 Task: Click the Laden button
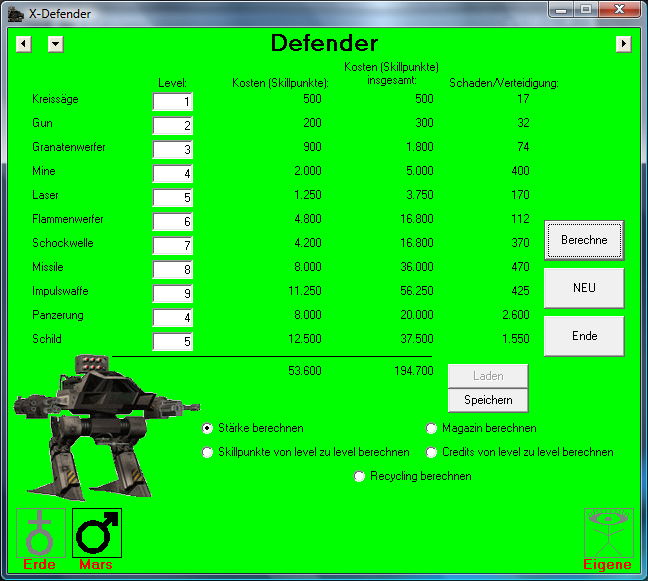488,376
